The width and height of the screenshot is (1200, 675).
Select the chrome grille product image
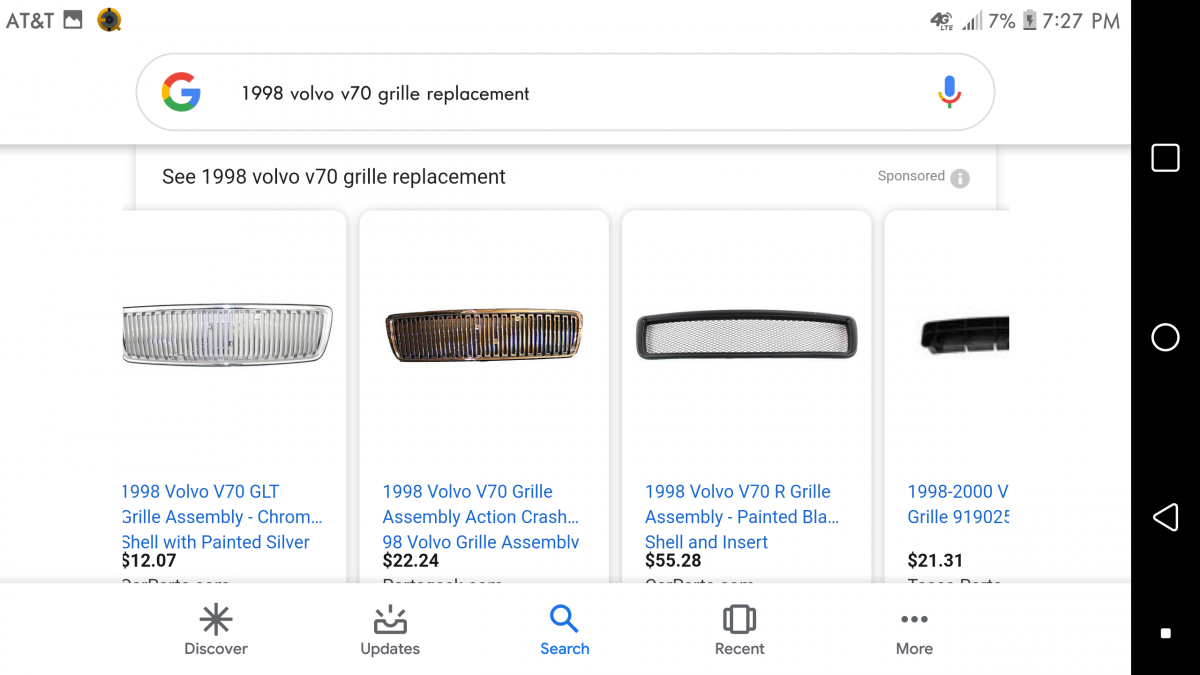(226, 335)
